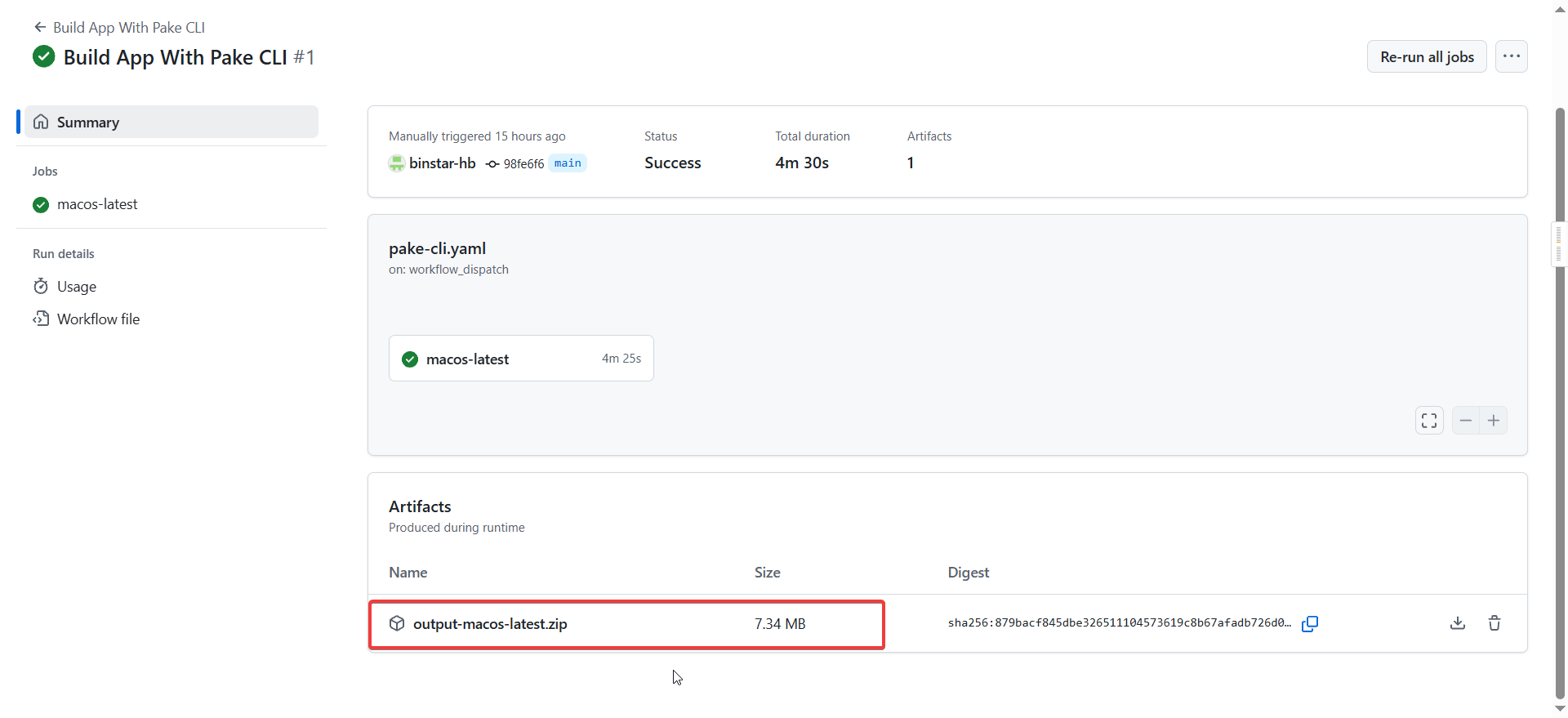Open the binstar-hb user profile
The height and width of the screenshot is (718, 1568).
coord(442,163)
